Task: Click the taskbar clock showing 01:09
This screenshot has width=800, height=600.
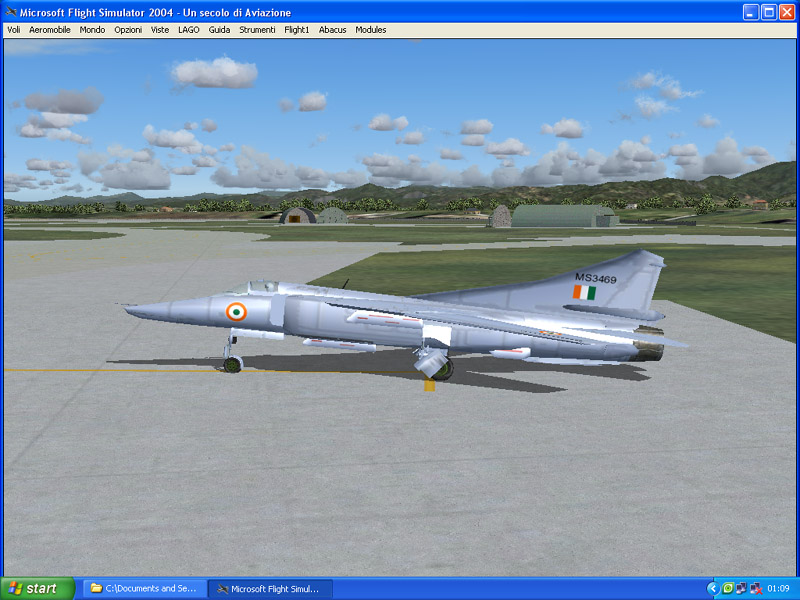Action: click(x=778, y=588)
